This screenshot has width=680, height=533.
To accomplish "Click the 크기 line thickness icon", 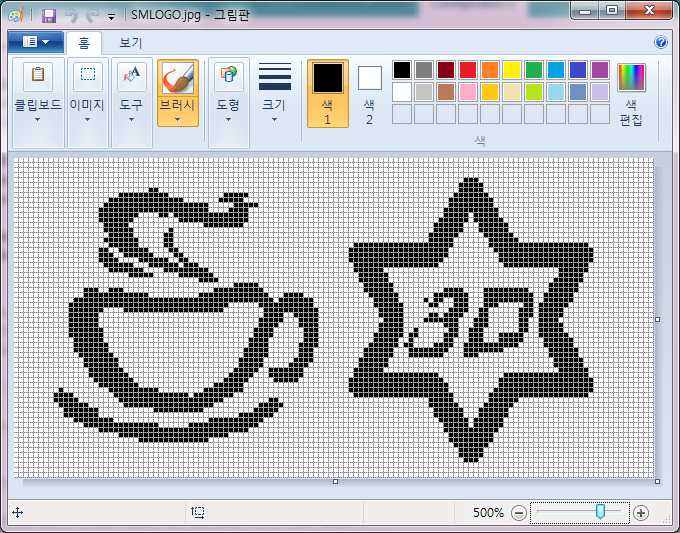I will pos(275,76).
